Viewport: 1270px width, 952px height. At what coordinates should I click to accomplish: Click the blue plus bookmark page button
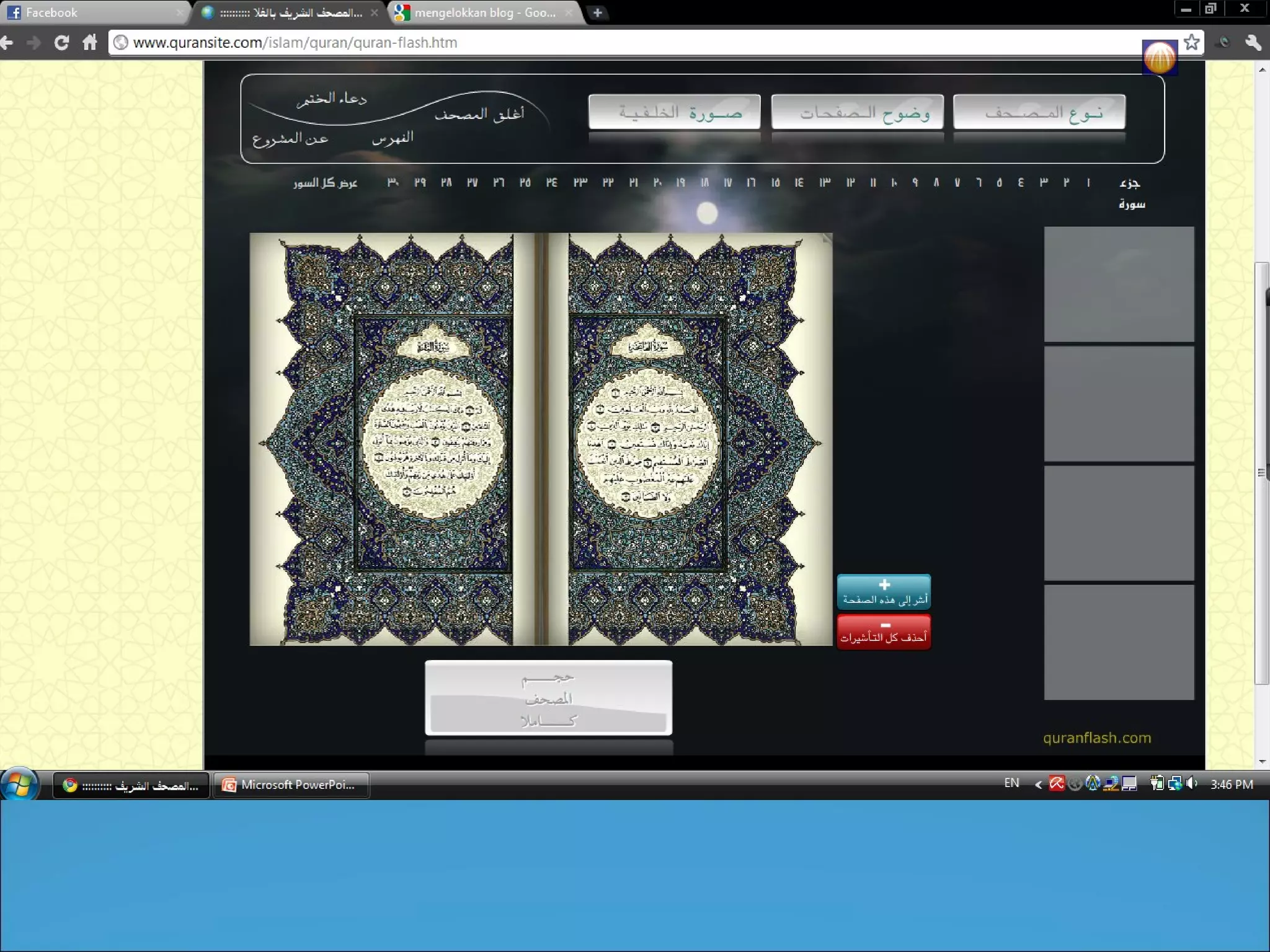coord(884,592)
